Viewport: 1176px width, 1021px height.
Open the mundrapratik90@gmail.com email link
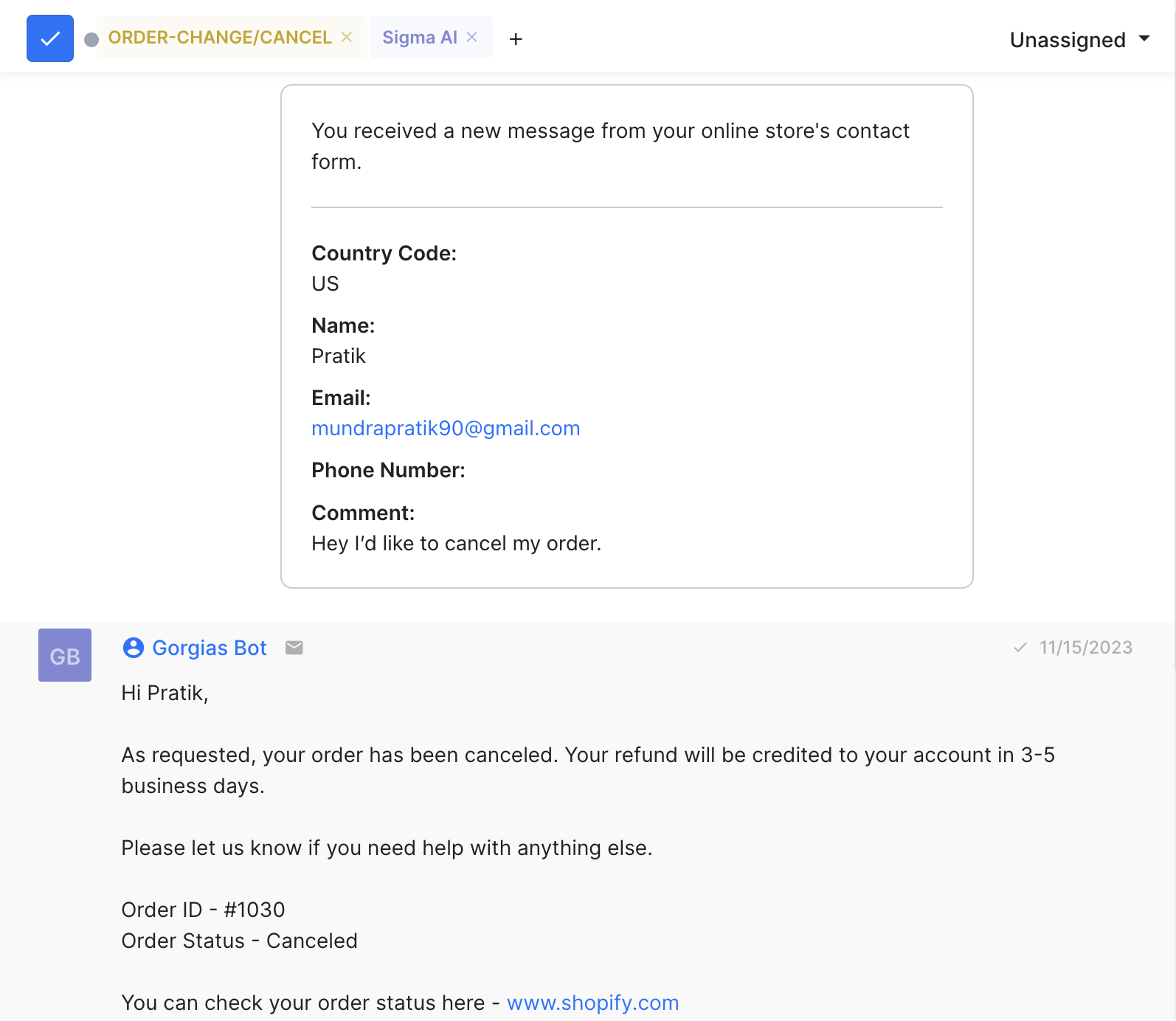pyautogui.click(x=446, y=429)
